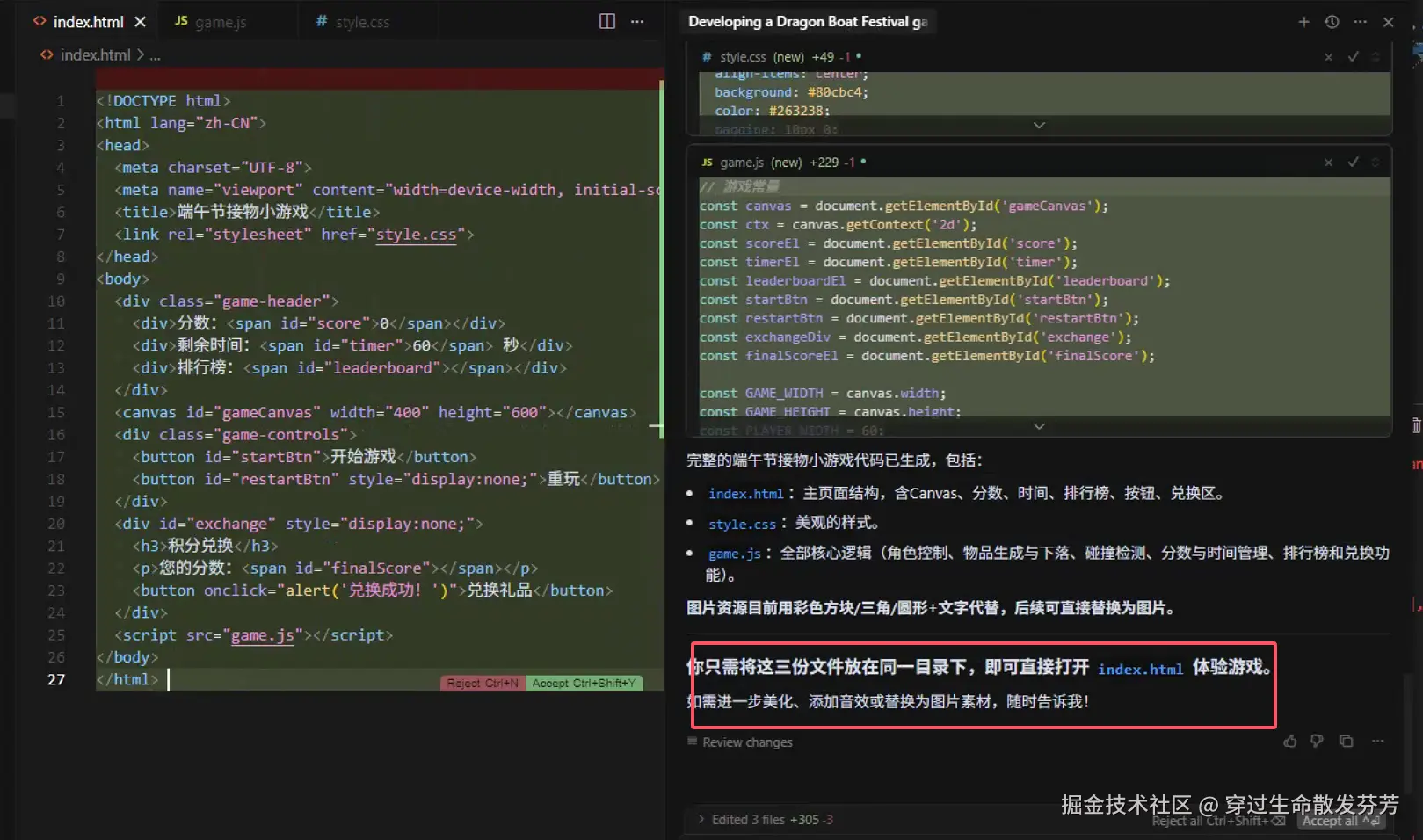Expand the Edited 3 files section
This screenshot has width=1423, height=840.
pyautogui.click(x=701, y=819)
